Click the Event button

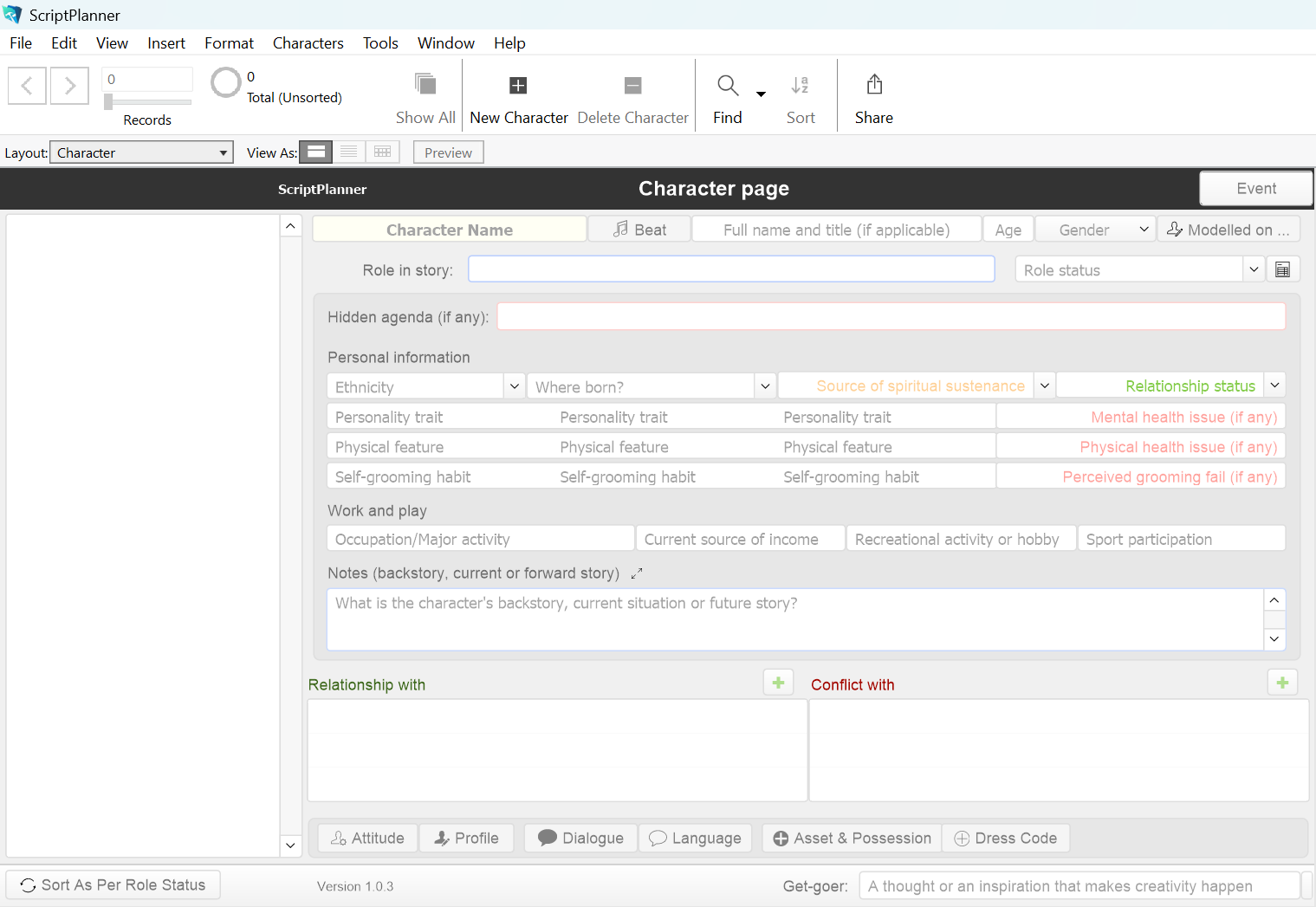1255,189
